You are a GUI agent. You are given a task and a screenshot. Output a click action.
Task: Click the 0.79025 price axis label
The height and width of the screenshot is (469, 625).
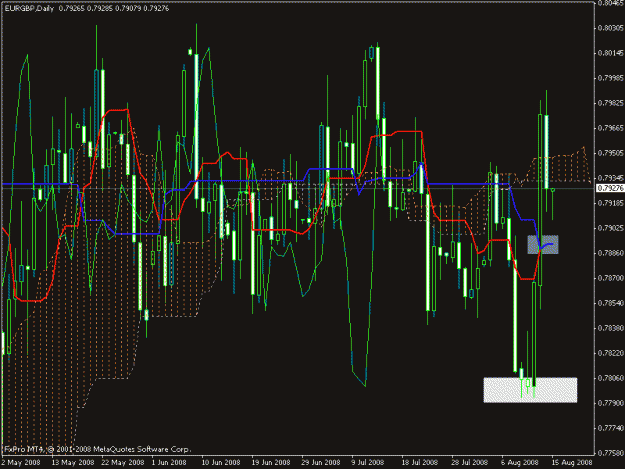click(x=610, y=228)
